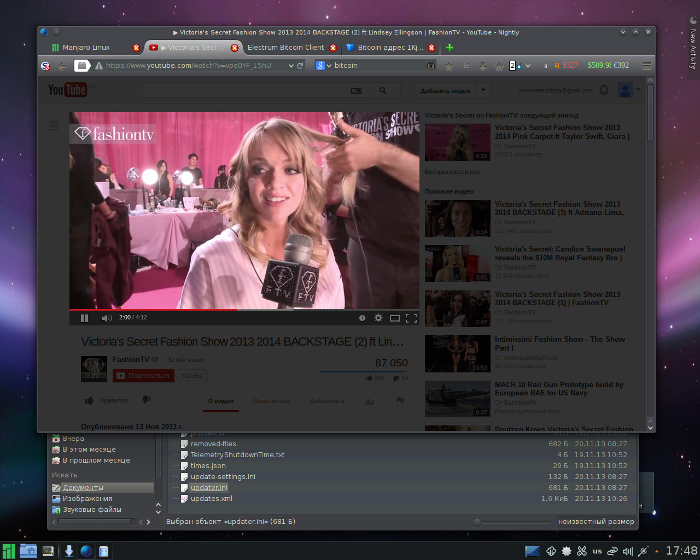Expand the arrow beside 'Добавить видео'

point(483,91)
